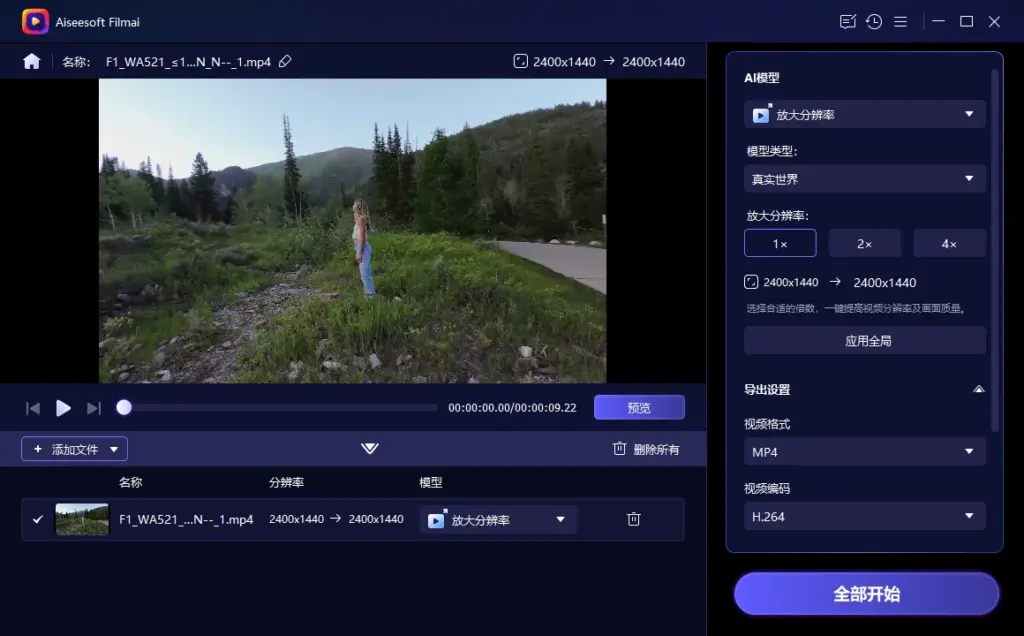Click the 删除所有 trash icon to clear all files
The width and height of the screenshot is (1024, 636).
coord(619,450)
